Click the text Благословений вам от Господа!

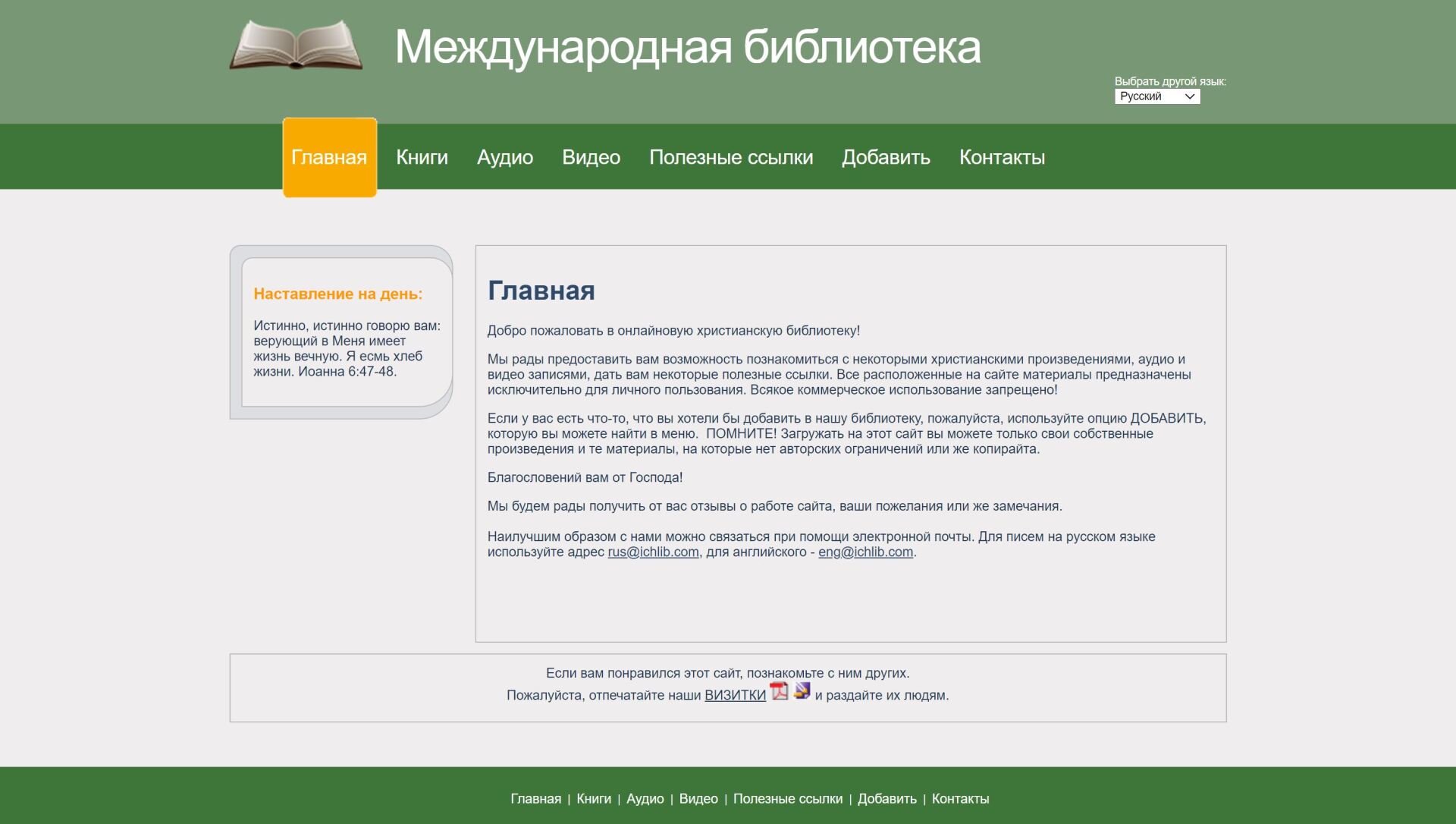585,477
